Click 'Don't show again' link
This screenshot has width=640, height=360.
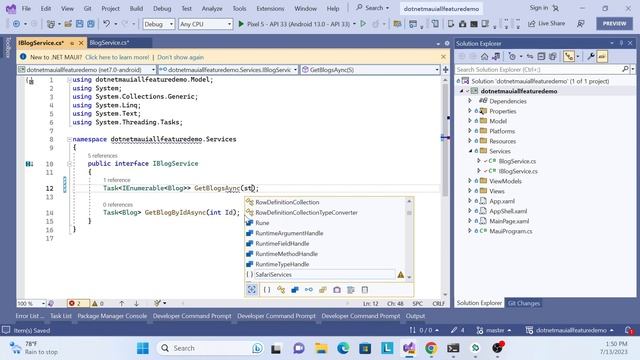pyautogui.click(x=180, y=57)
